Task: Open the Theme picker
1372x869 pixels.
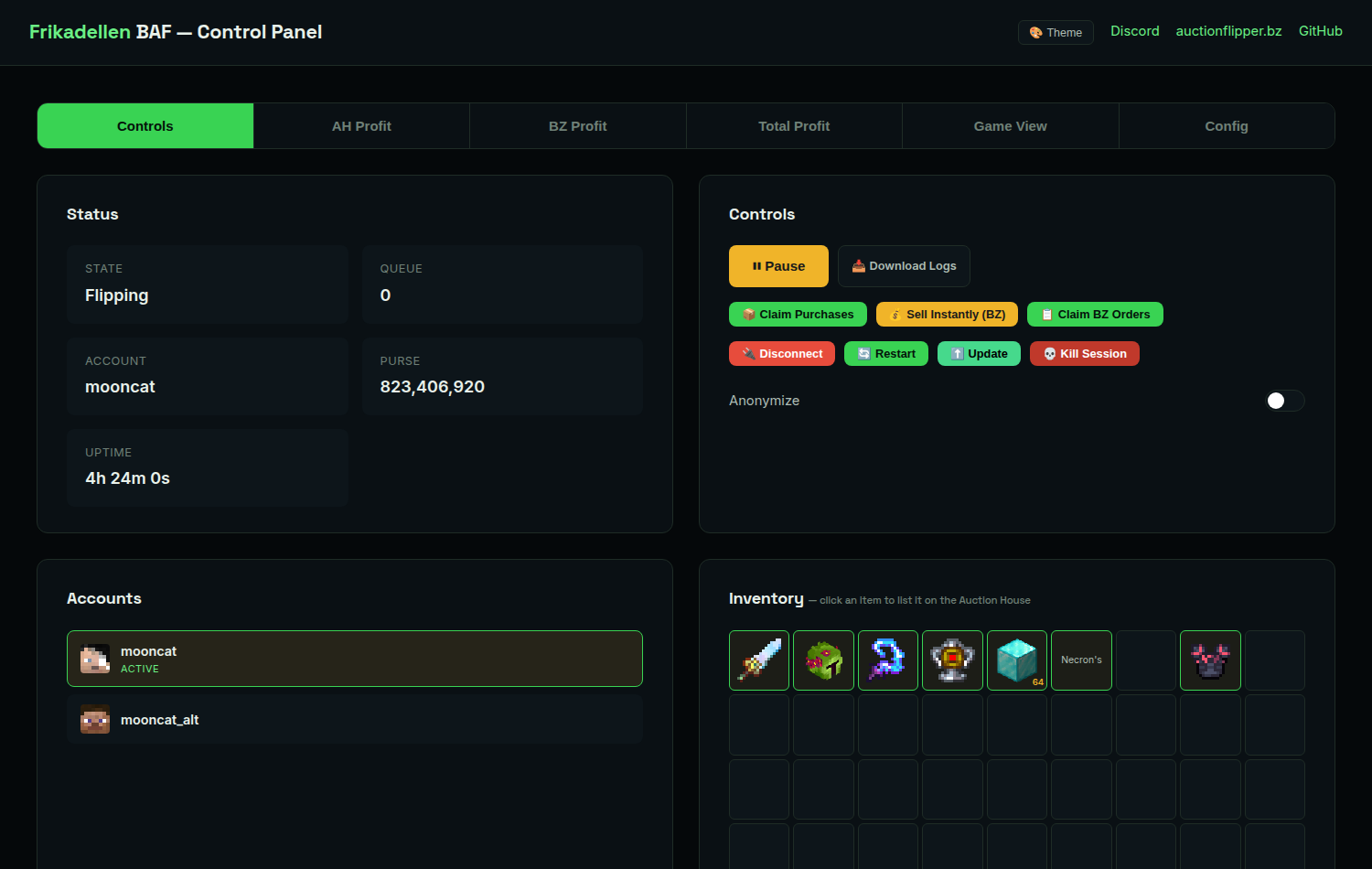Action: [1056, 32]
